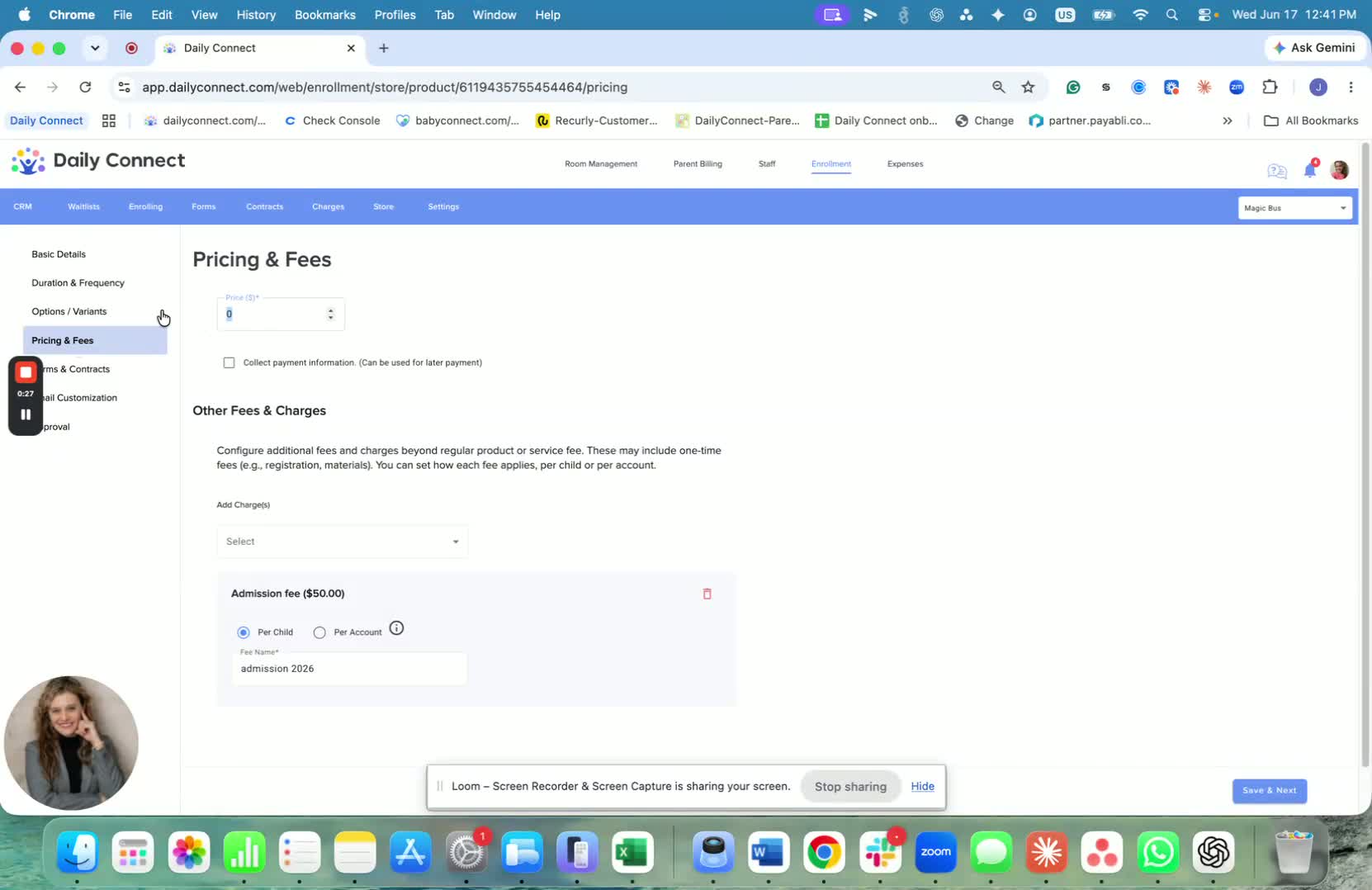The width and height of the screenshot is (1372, 890).
Task: Go to the CRM submenu
Action: [23, 206]
